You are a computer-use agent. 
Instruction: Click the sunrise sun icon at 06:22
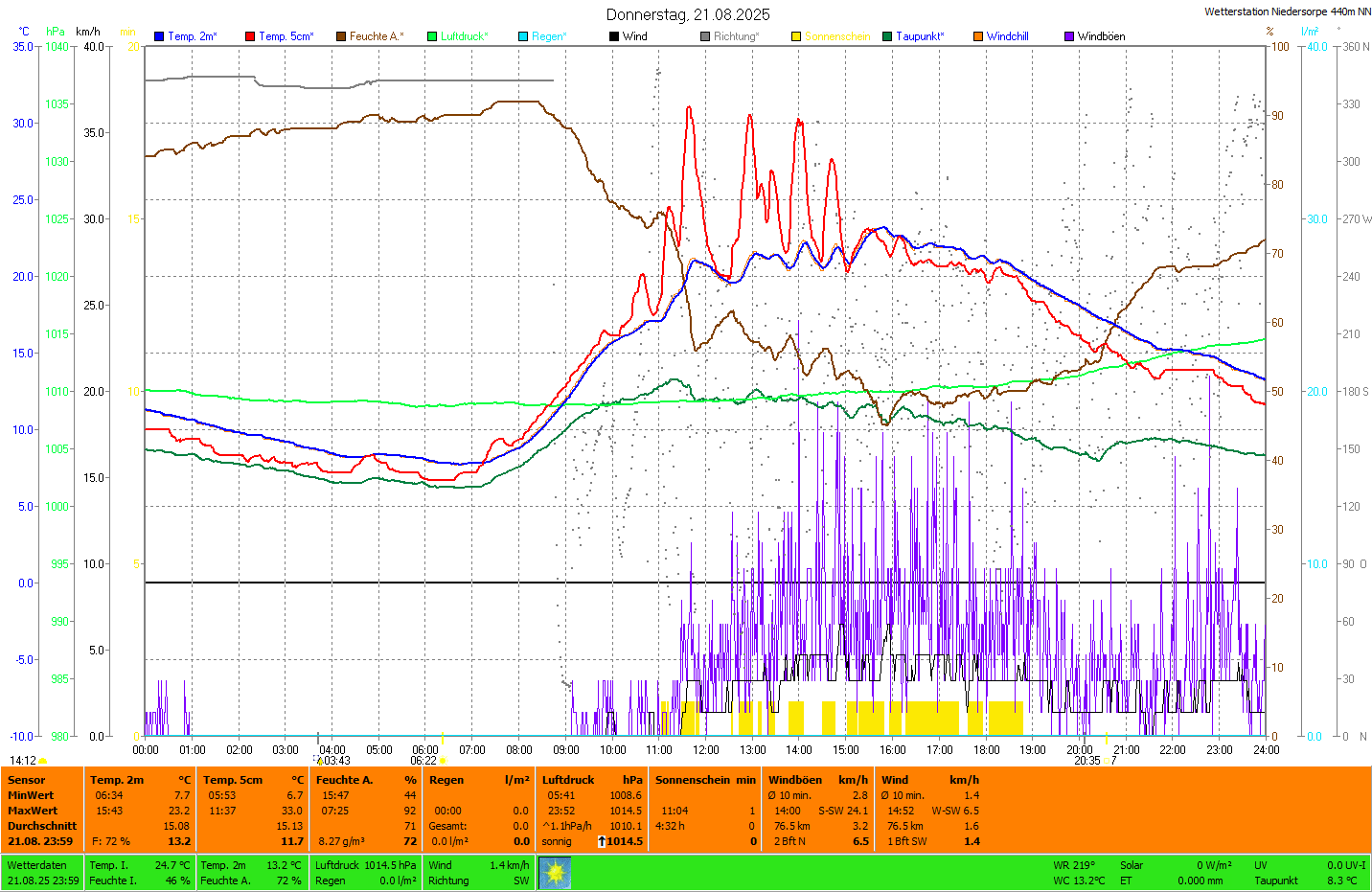coord(443,761)
